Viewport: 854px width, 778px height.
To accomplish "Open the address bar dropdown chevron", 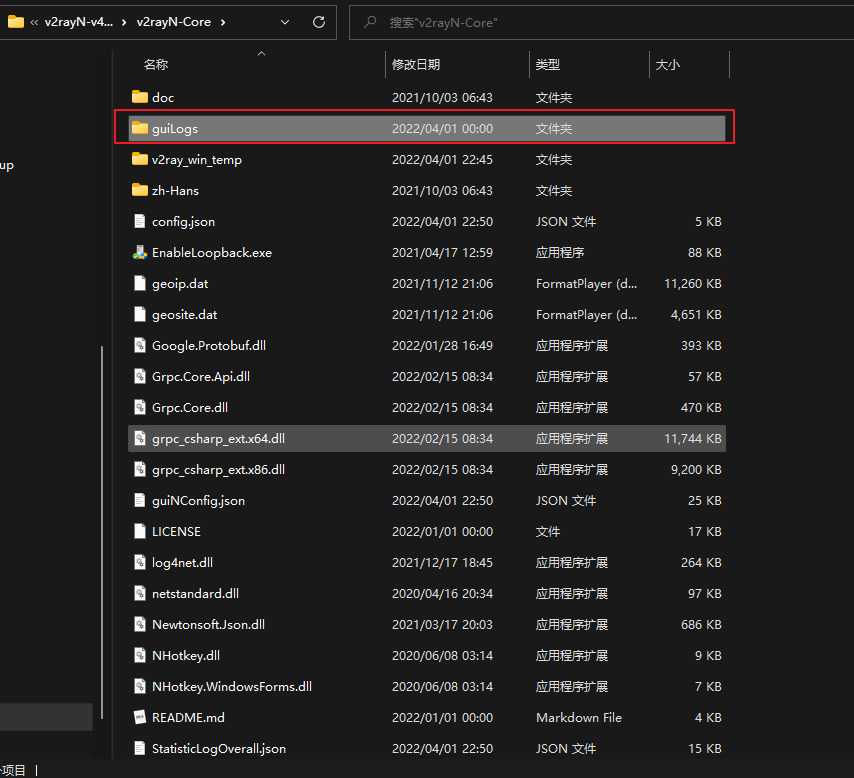I will (284, 22).
